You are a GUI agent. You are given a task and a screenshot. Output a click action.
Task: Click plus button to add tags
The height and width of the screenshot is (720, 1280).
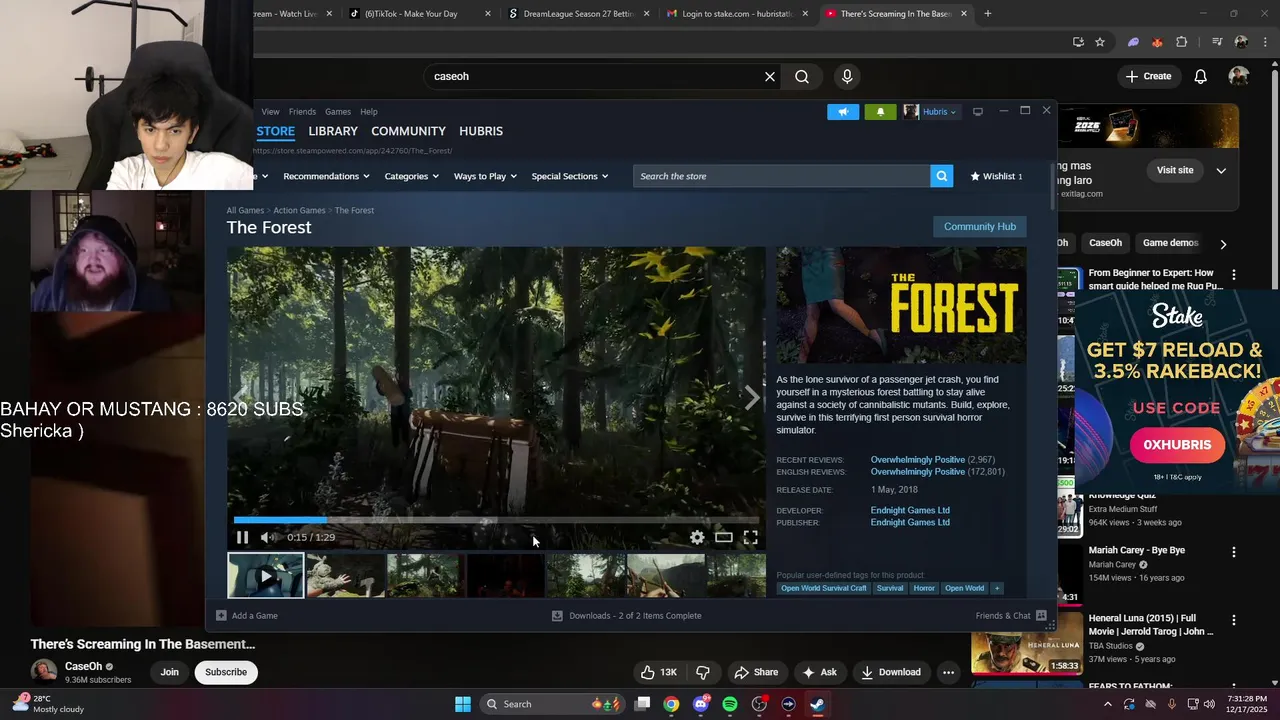click(996, 588)
